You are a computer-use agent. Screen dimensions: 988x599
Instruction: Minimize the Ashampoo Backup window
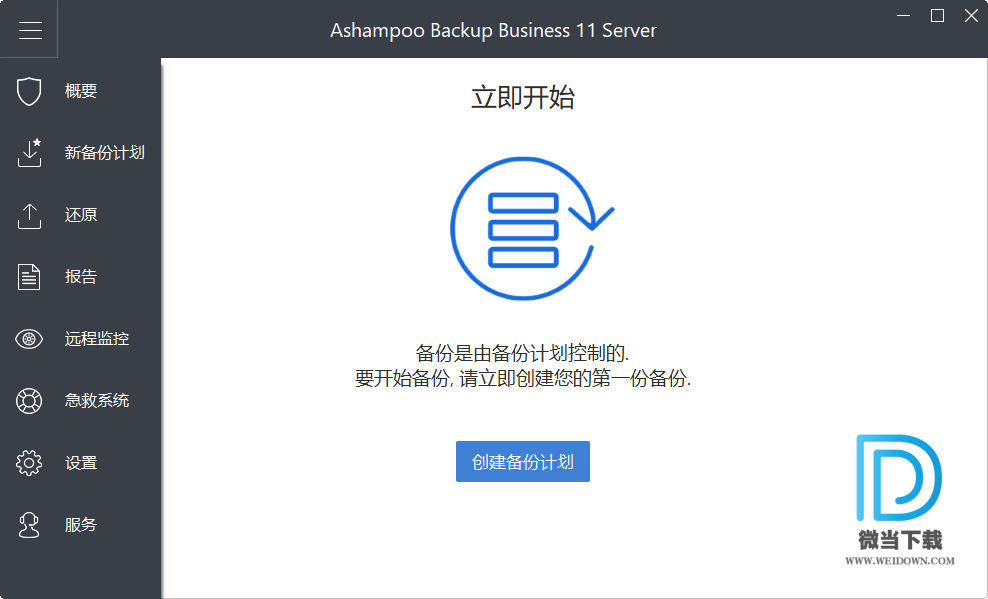point(904,16)
